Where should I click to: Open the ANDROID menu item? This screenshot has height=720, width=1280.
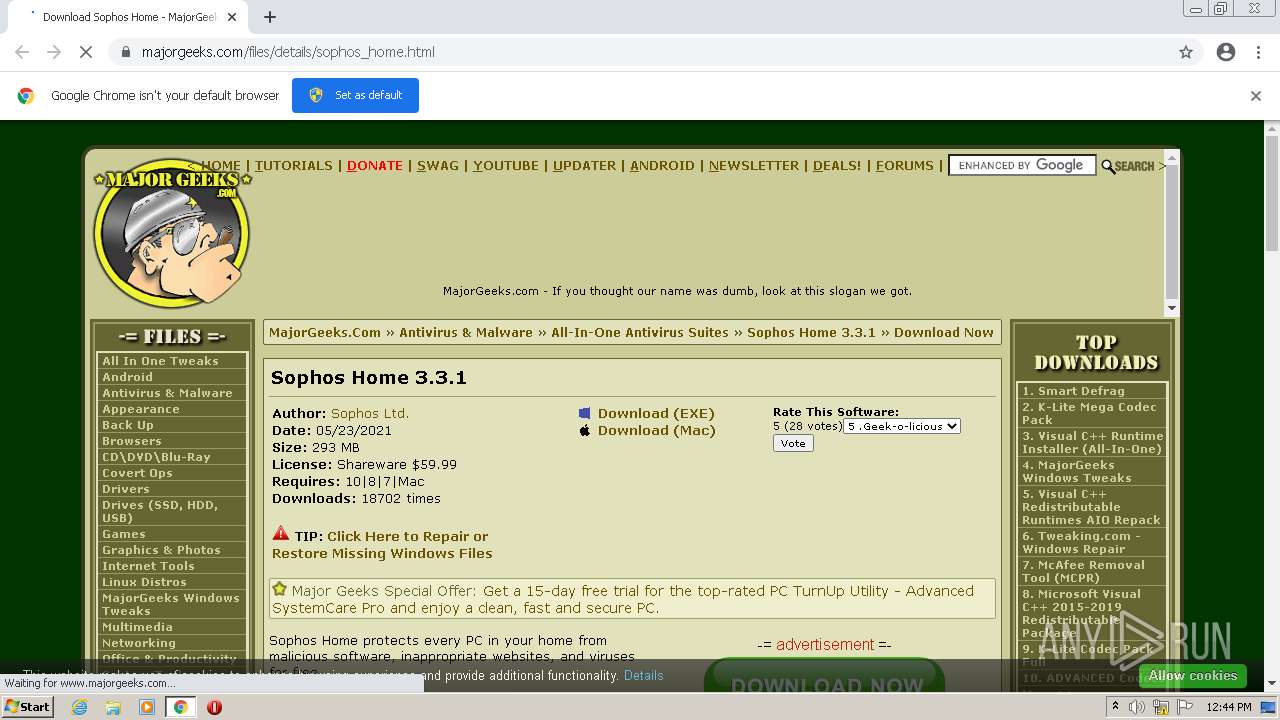(x=662, y=166)
